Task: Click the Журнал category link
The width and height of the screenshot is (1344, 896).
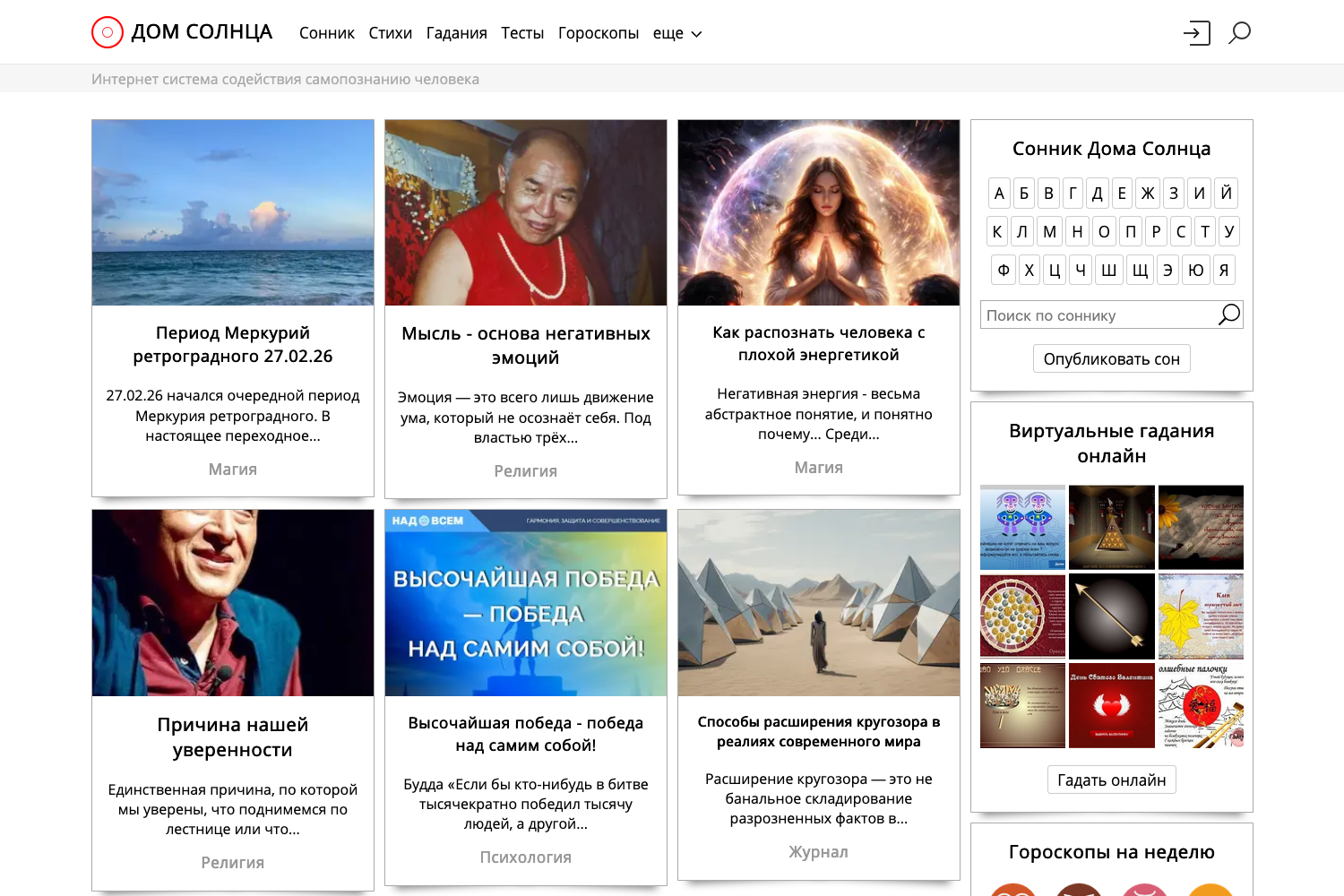Action: pyautogui.click(x=819, y=851)
